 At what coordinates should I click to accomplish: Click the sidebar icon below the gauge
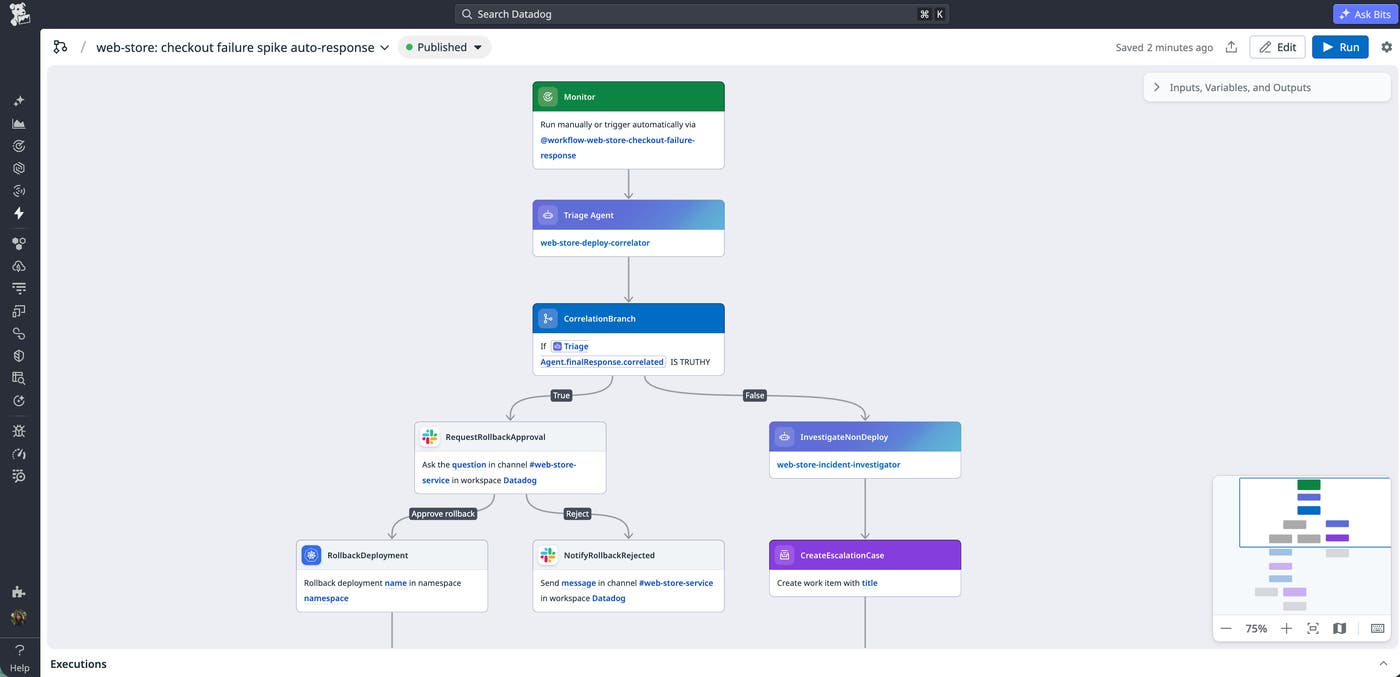coord(19,476)
